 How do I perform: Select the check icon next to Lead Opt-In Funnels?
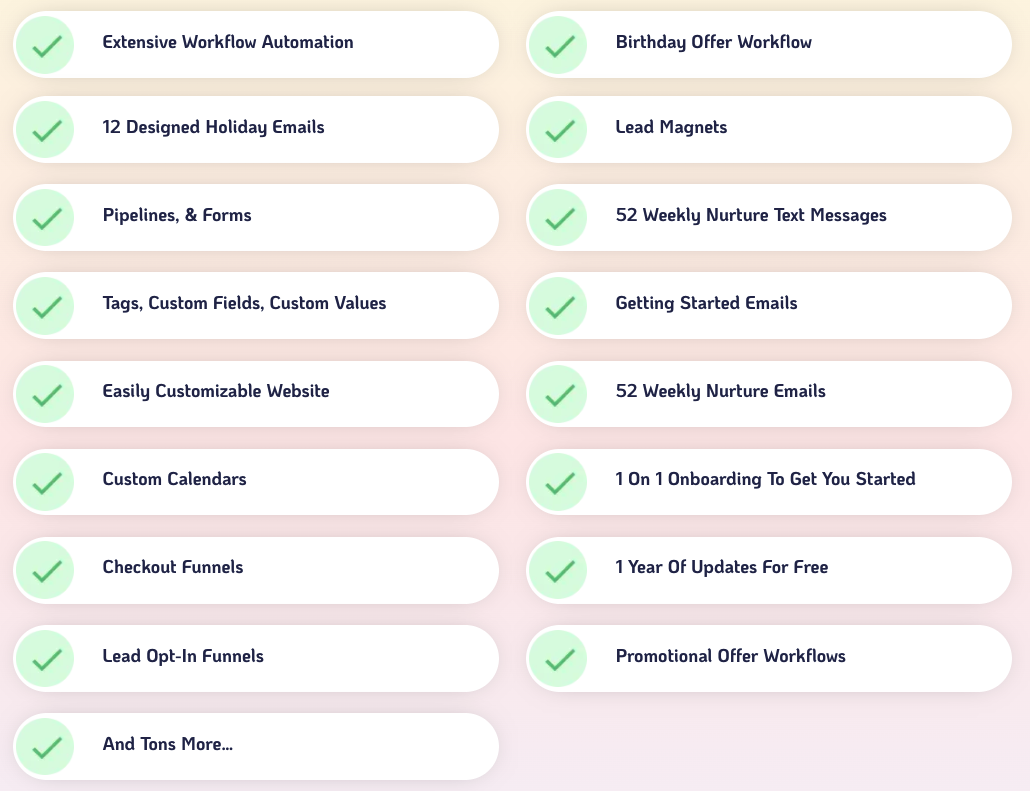[x=46, y=658]
